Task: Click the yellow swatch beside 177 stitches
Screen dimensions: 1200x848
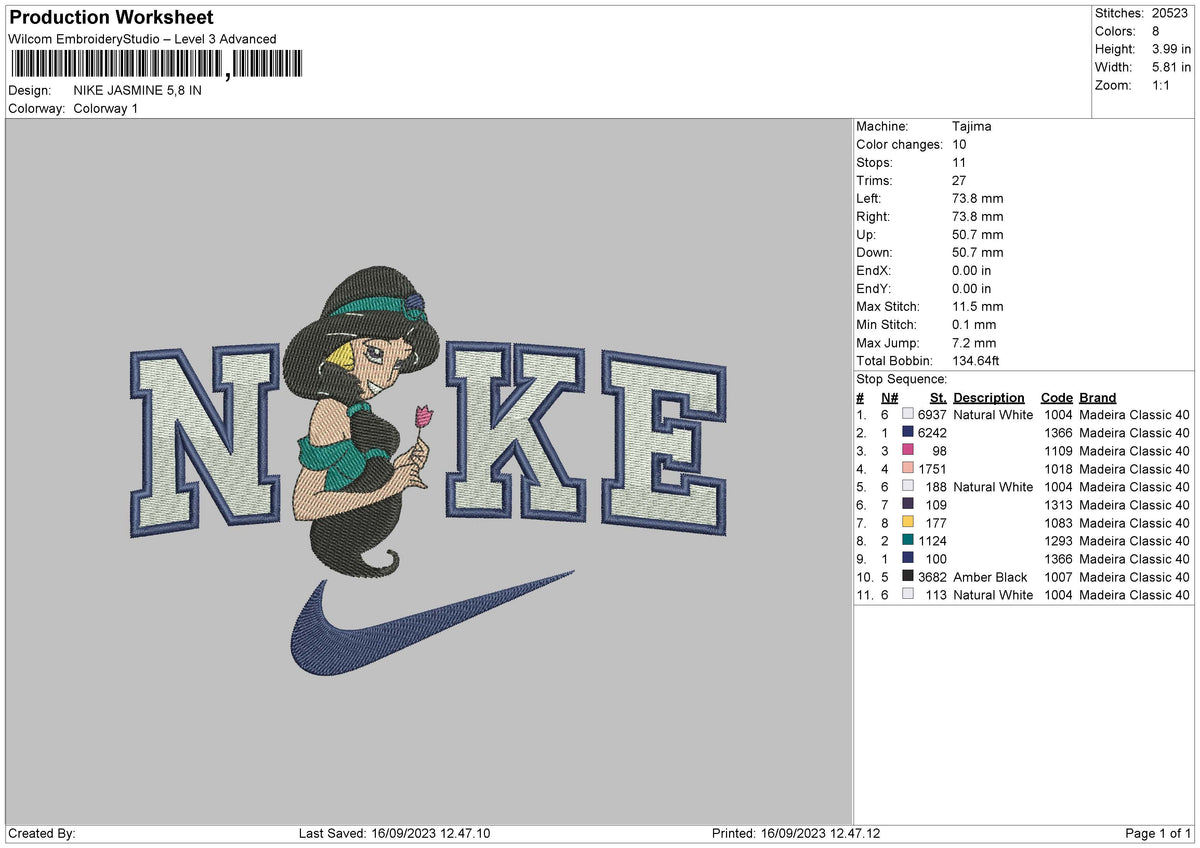Action: [x=908, y=523]
